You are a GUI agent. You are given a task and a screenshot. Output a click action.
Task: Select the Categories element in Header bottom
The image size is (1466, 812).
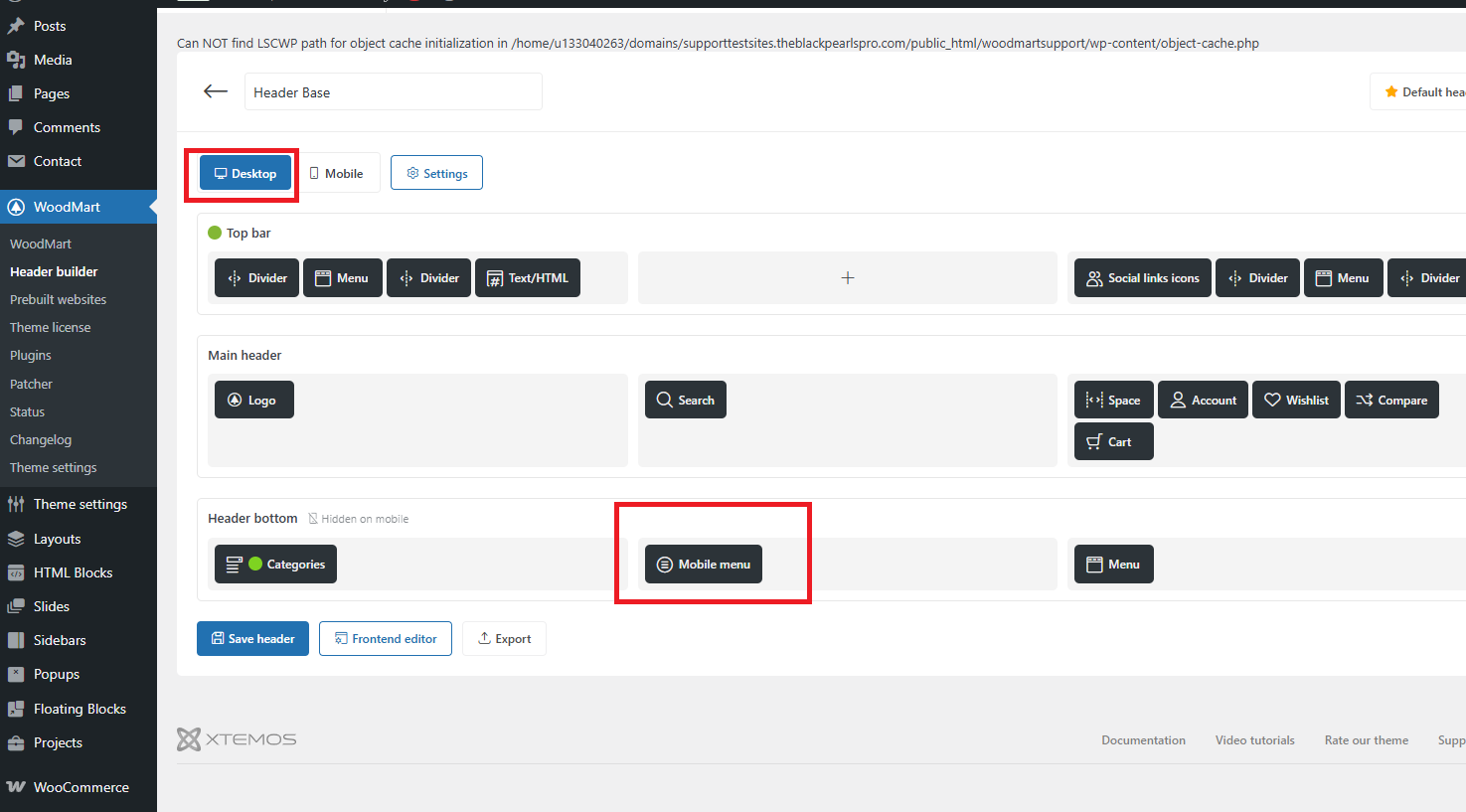pos(275,564)
